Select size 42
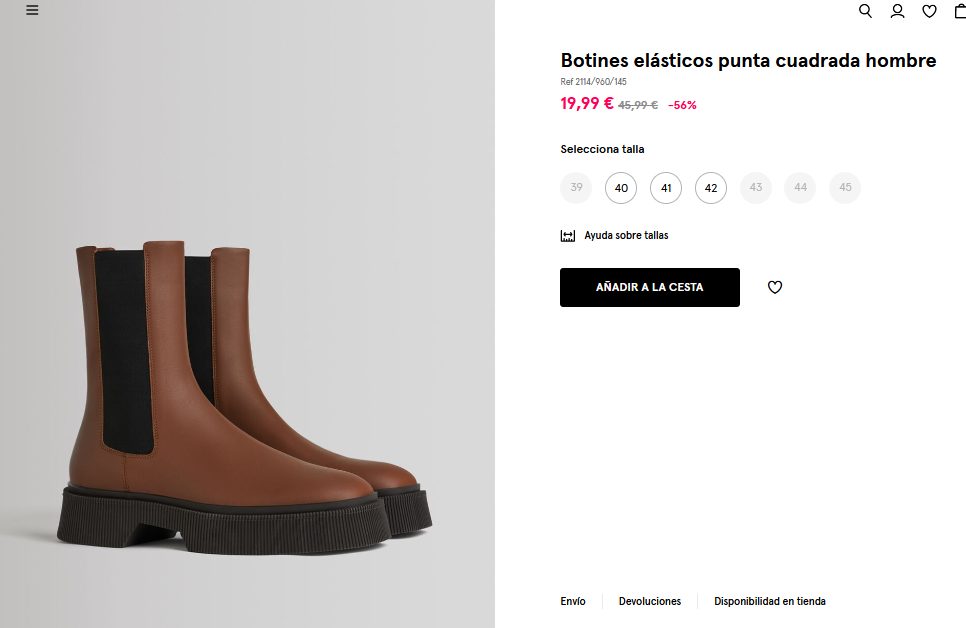Screen dimensions: 966x628 pyautogui.click(x=711, y=188)
